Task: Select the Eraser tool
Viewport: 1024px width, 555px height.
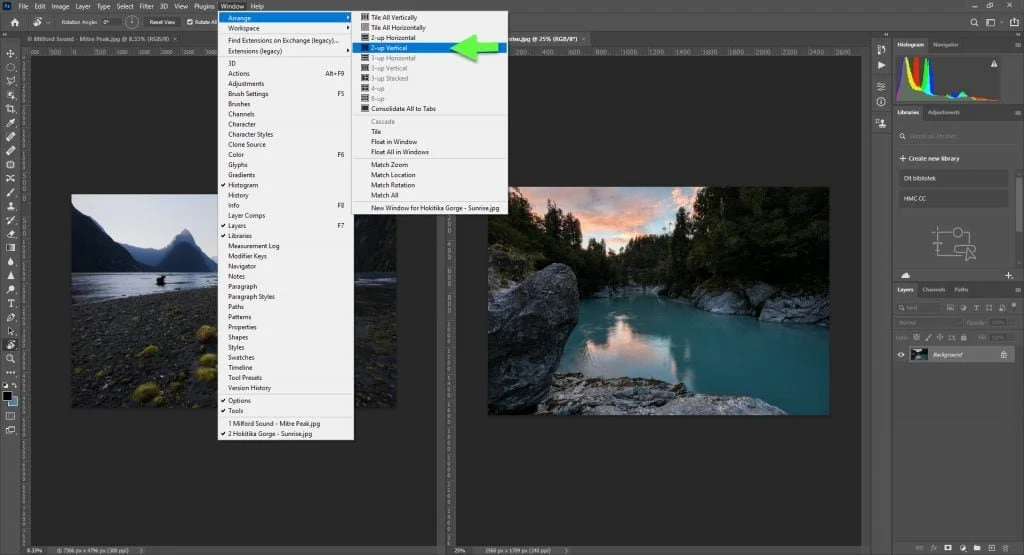Action: pos(10,234)
